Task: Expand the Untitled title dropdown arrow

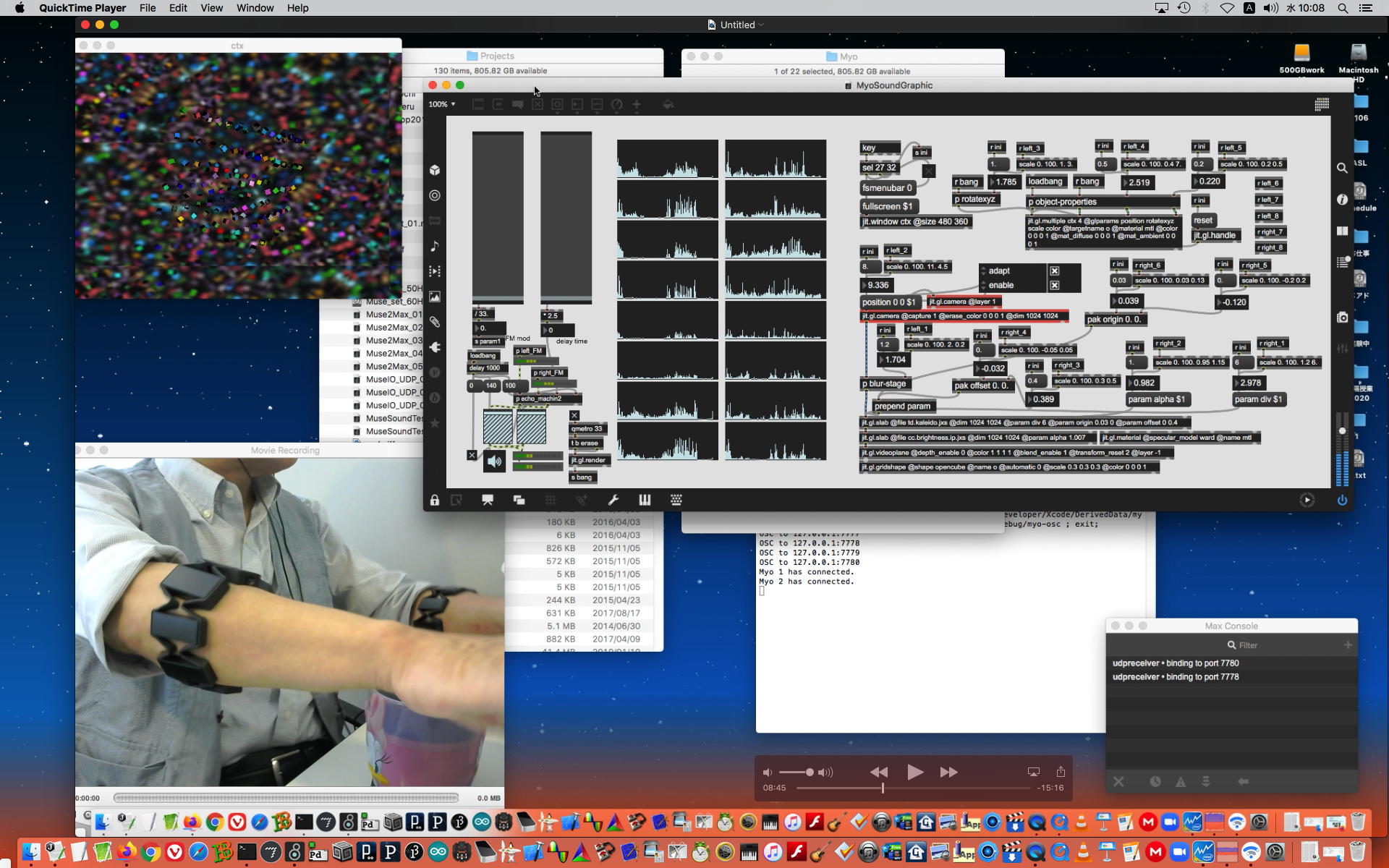Action: [x=761, y=25]
